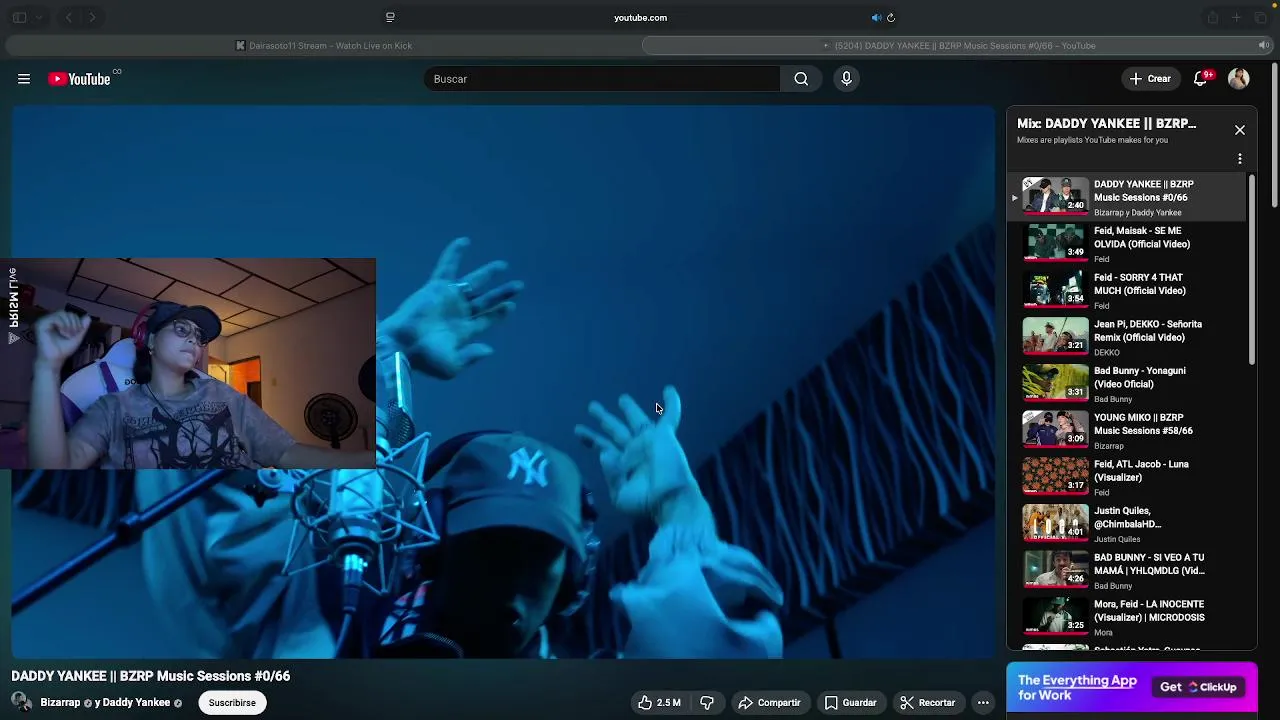Toggle address bar audio speaker icon
The height and width of the screenshot is (720, 1280).
click(876, 17)
